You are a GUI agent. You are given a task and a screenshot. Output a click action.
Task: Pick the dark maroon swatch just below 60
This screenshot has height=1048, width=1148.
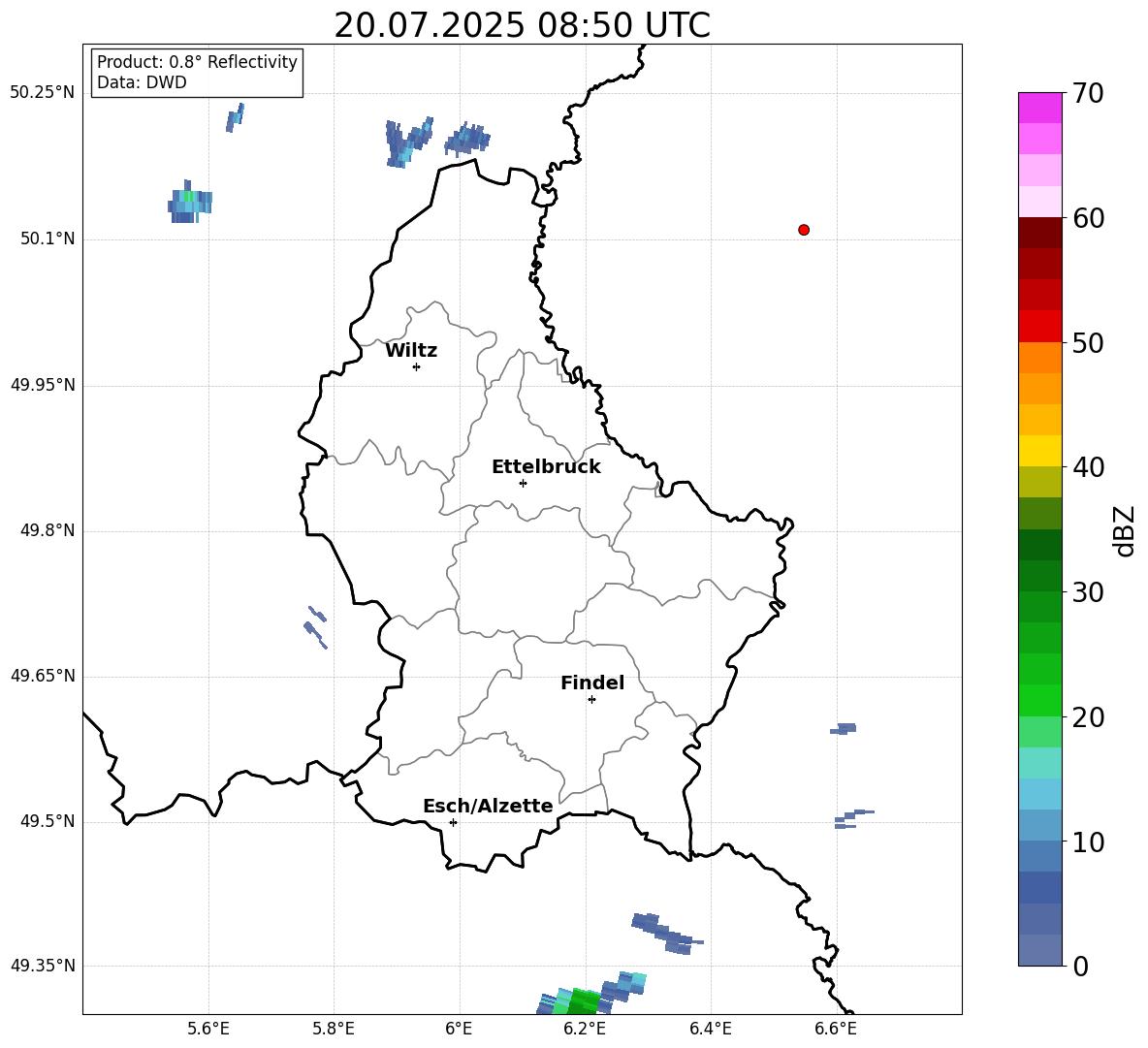pyautogui.click(x=1039, y=233)
